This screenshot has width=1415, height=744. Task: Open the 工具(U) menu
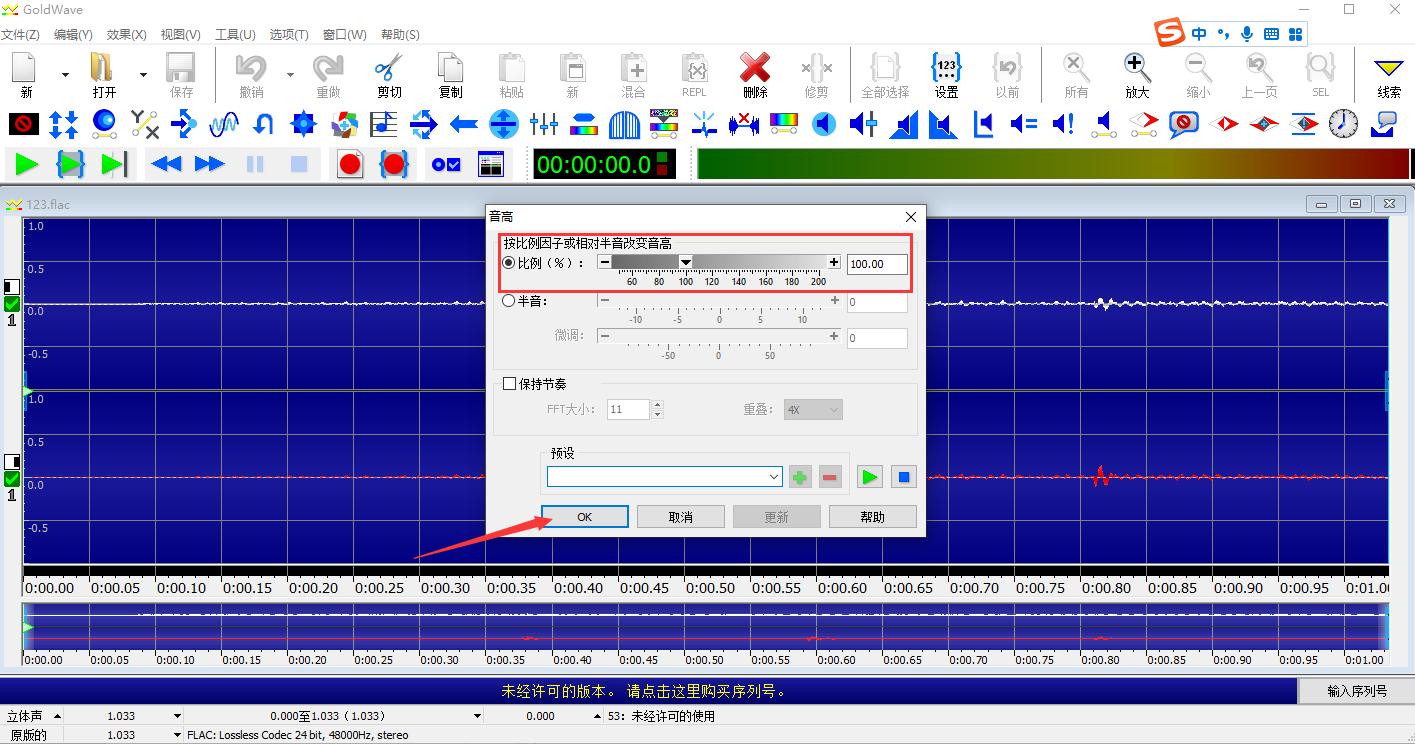click(x=235, y=33)
